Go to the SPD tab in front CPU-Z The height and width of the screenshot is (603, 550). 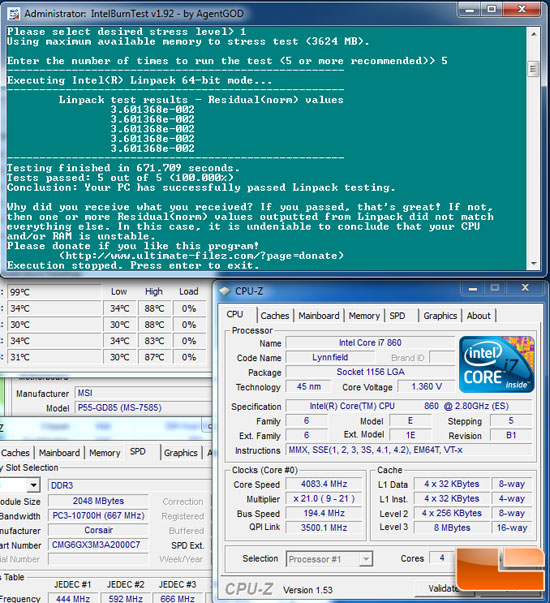point(397,316)
